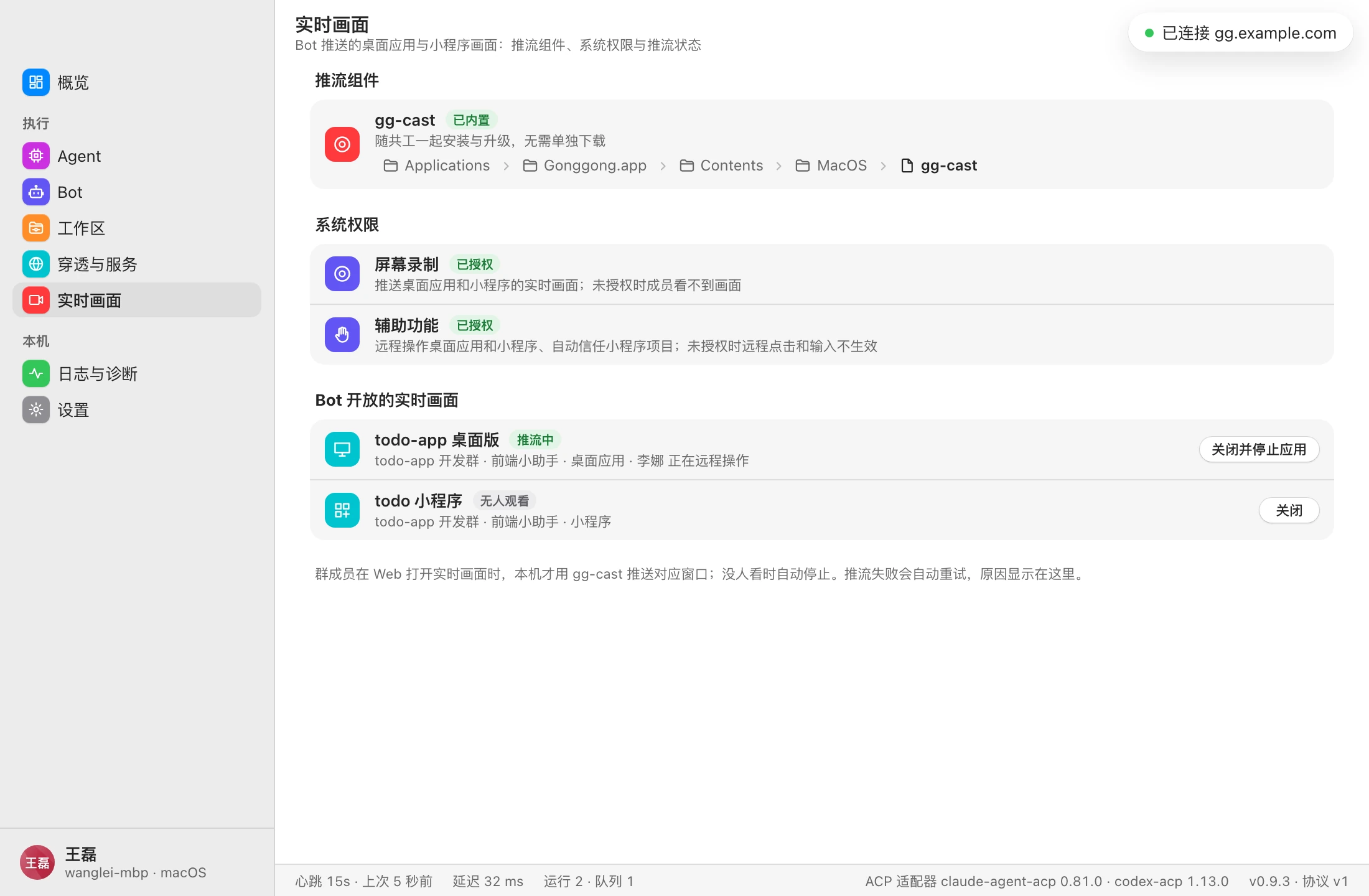The width and height of the screenshot is (1369, 896).
Task: Open the Agent sidebar item
Action: [x=137, y=156]
